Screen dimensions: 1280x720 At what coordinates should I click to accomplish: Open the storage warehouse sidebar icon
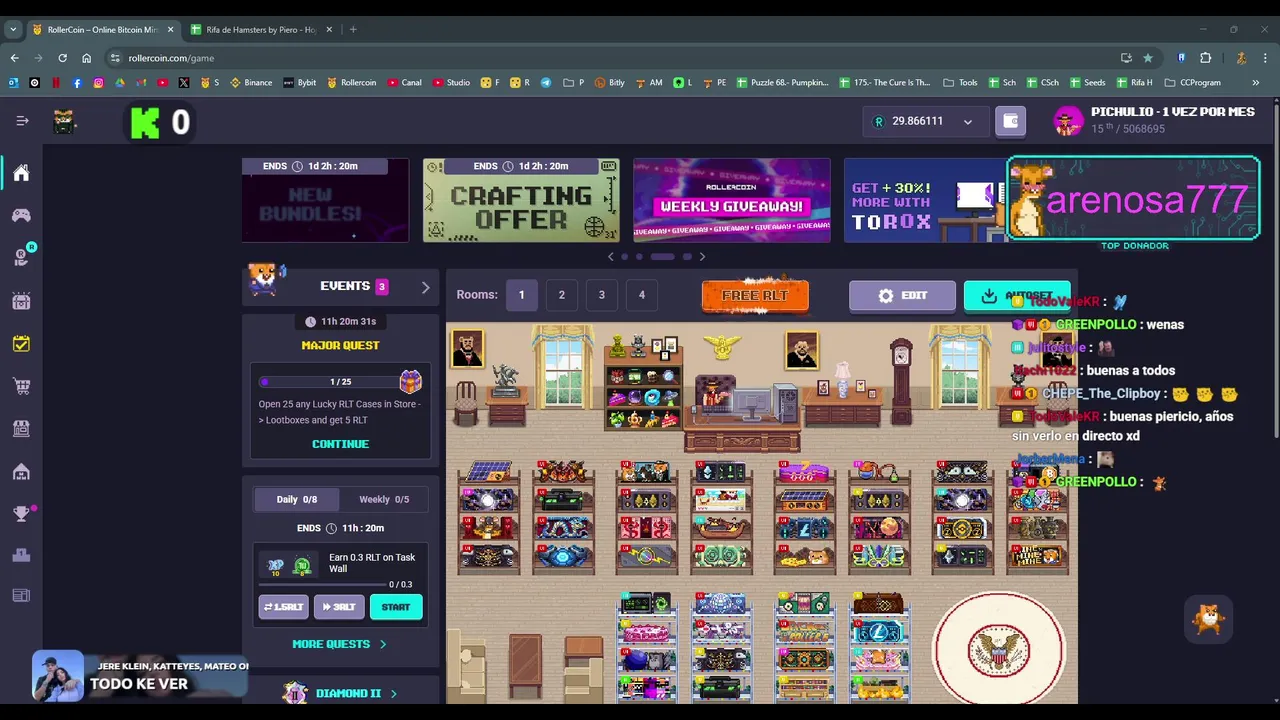click(x=21, y=471)
